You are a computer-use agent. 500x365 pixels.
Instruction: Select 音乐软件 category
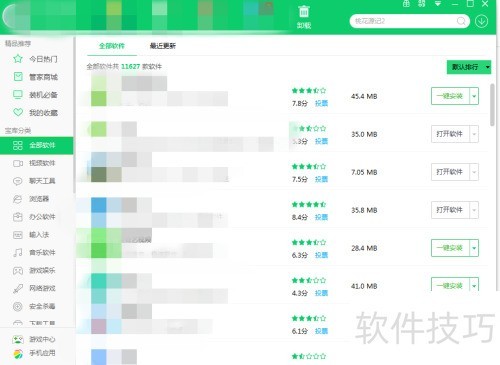34,253
